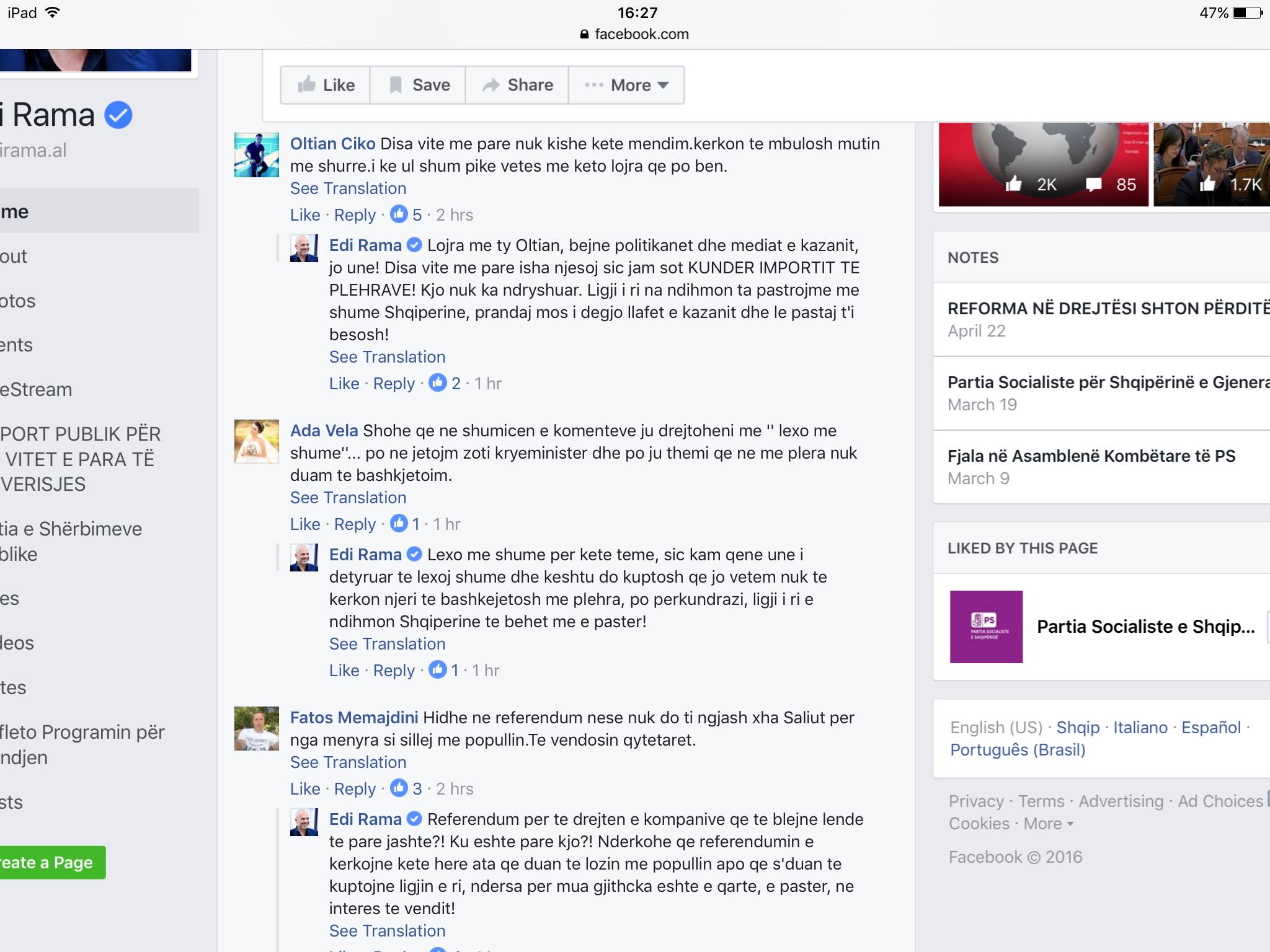Open Ada Vela's profile picture
The height and width of the screenshot is (952, 1270).
point(257,442)
